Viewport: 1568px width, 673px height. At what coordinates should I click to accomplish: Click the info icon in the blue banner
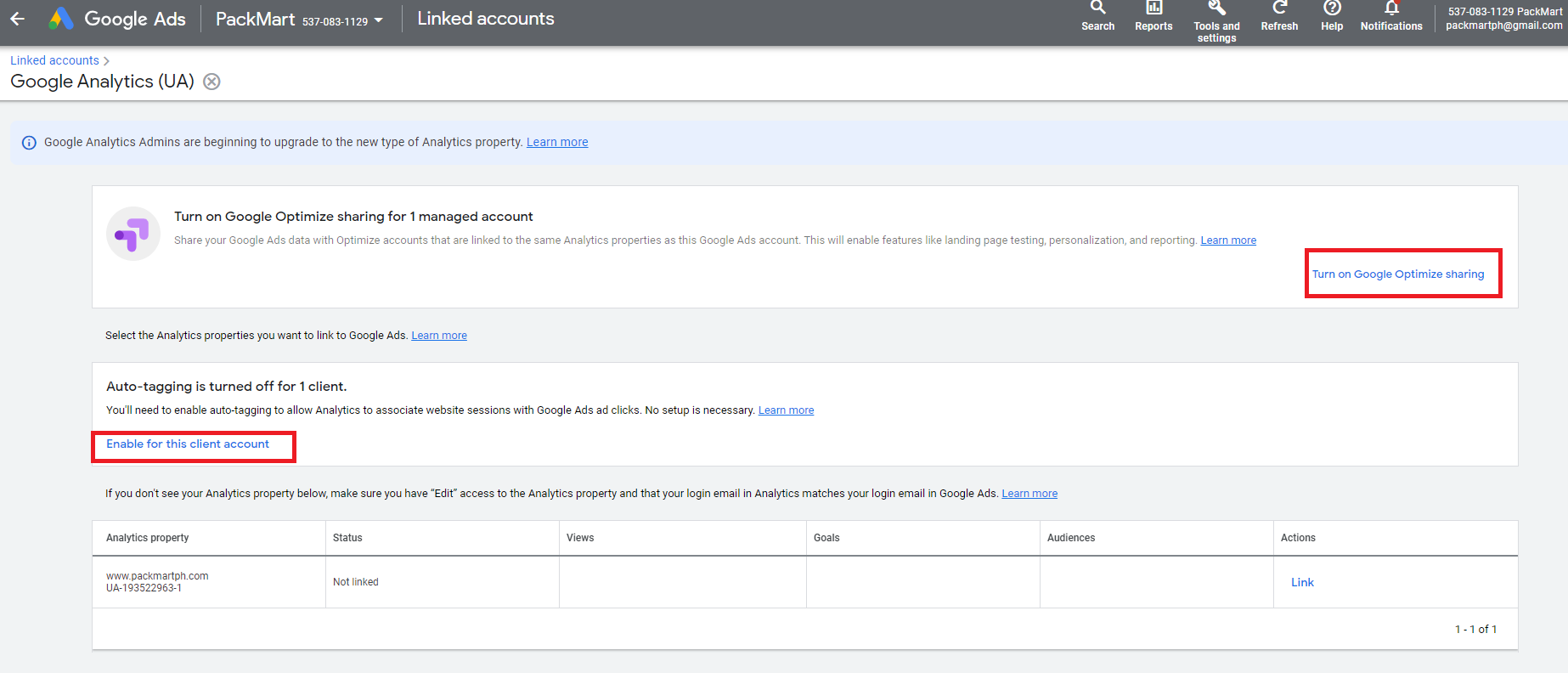[x=29, y=143]
